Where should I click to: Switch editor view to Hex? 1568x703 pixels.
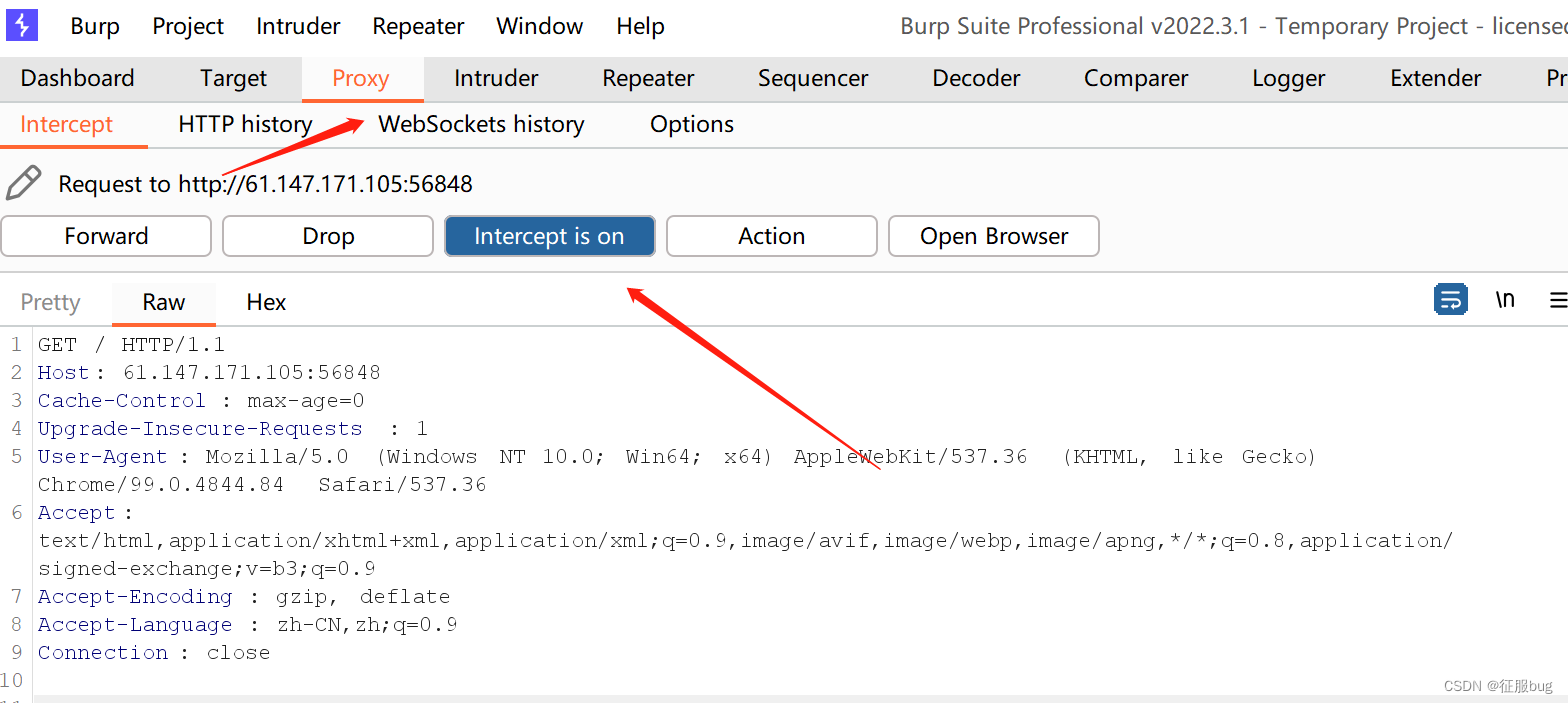(266, 302)
